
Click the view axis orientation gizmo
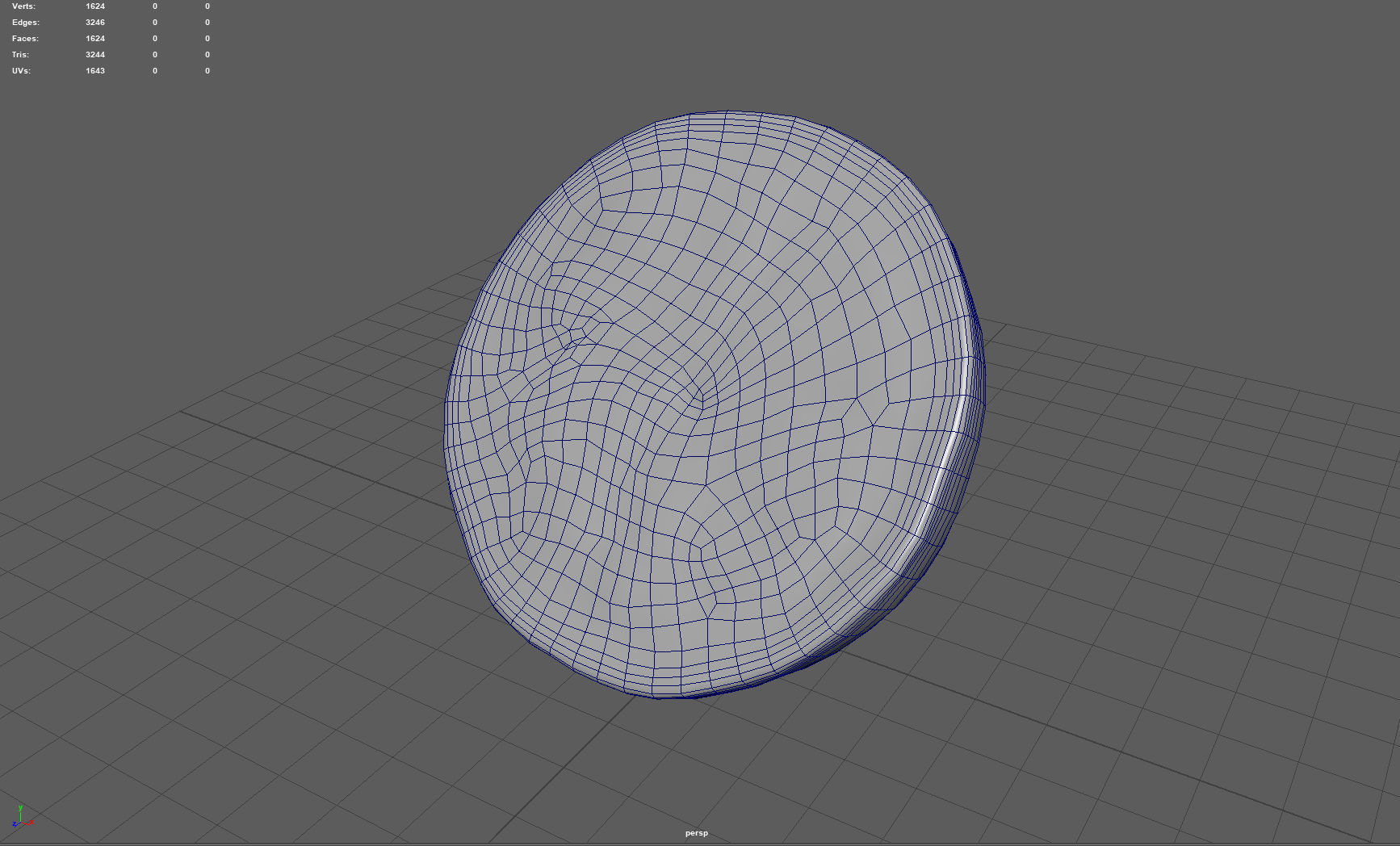tap(23, 817)
